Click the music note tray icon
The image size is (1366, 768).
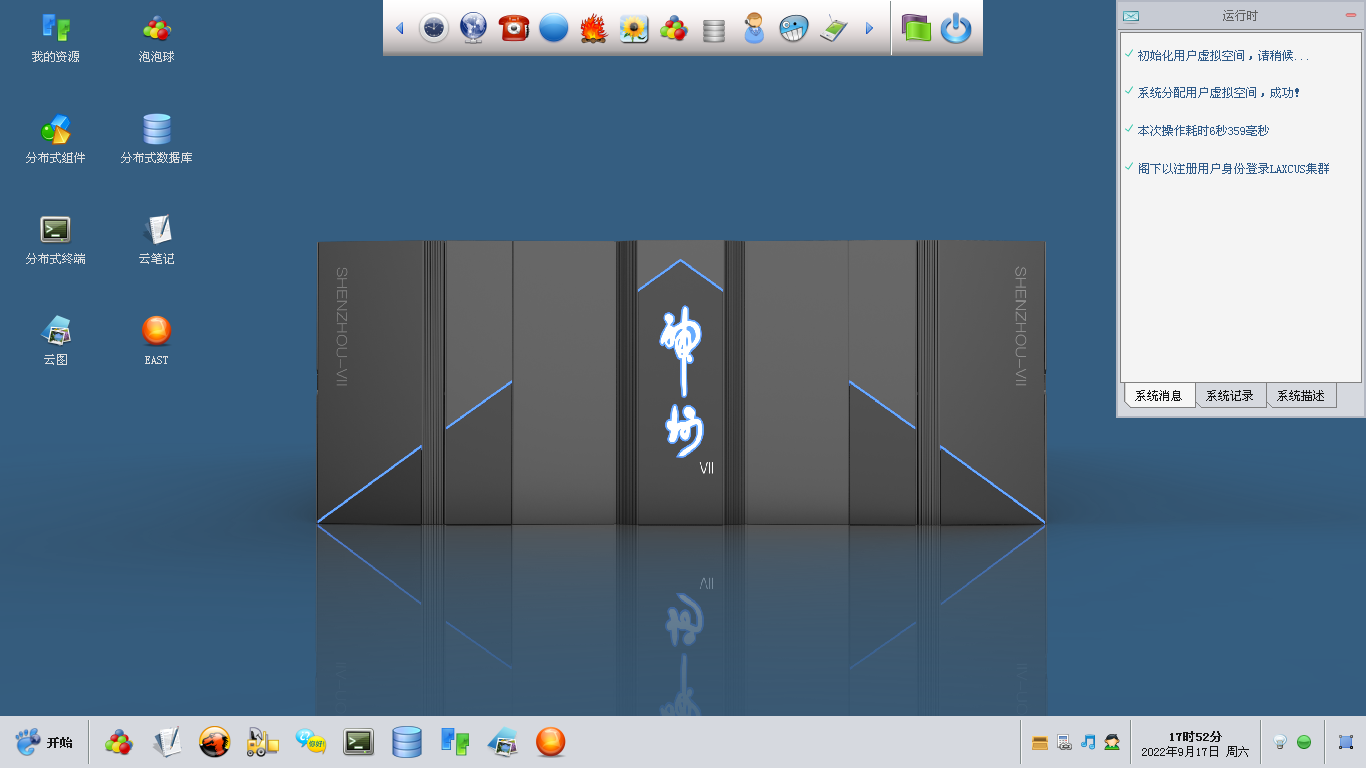click(1088, 742)
